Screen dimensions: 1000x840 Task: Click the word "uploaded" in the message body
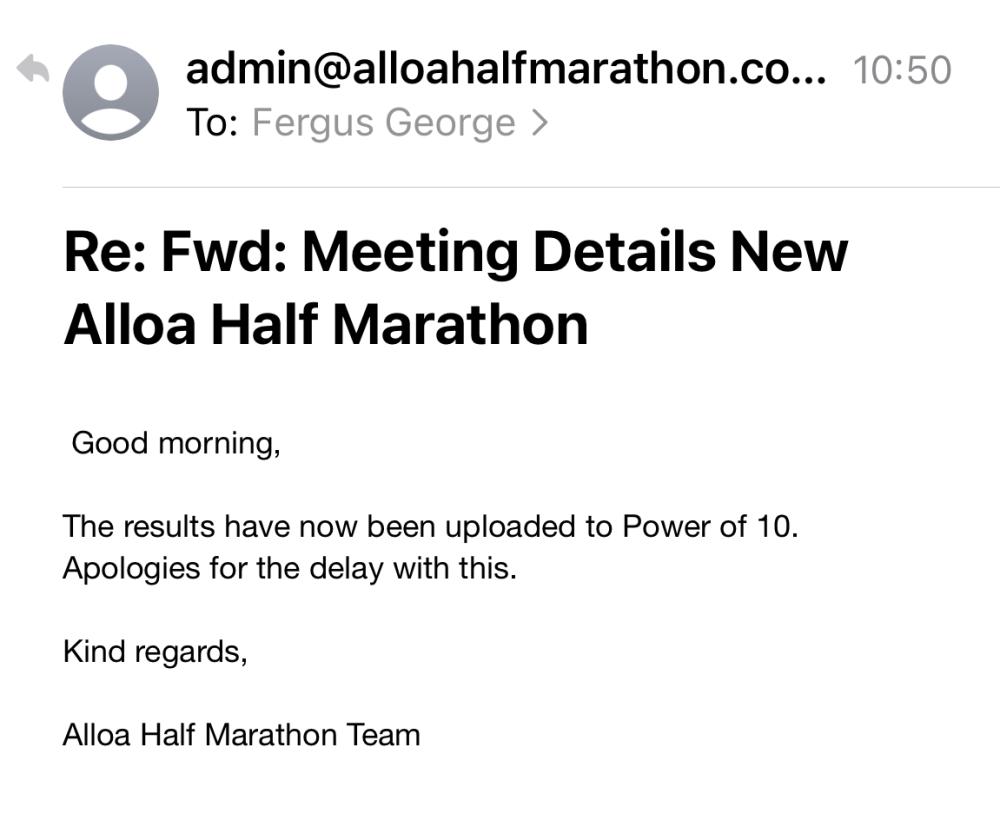click(x=512, y=528)
